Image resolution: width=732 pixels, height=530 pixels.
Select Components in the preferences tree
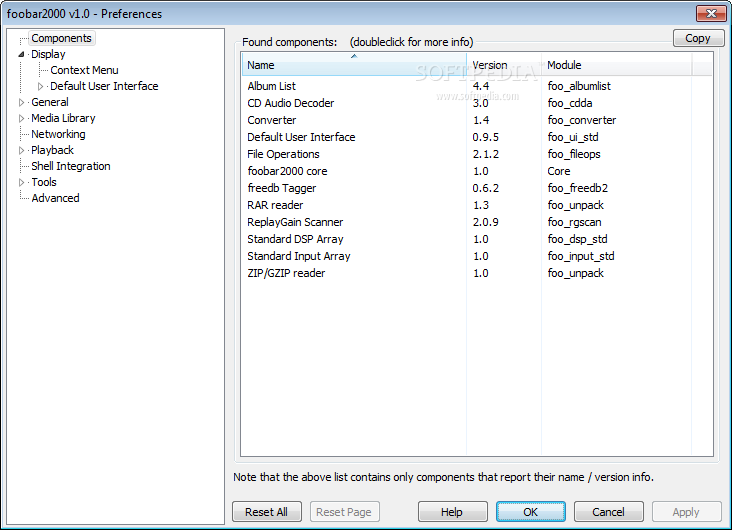click(61, 38)
